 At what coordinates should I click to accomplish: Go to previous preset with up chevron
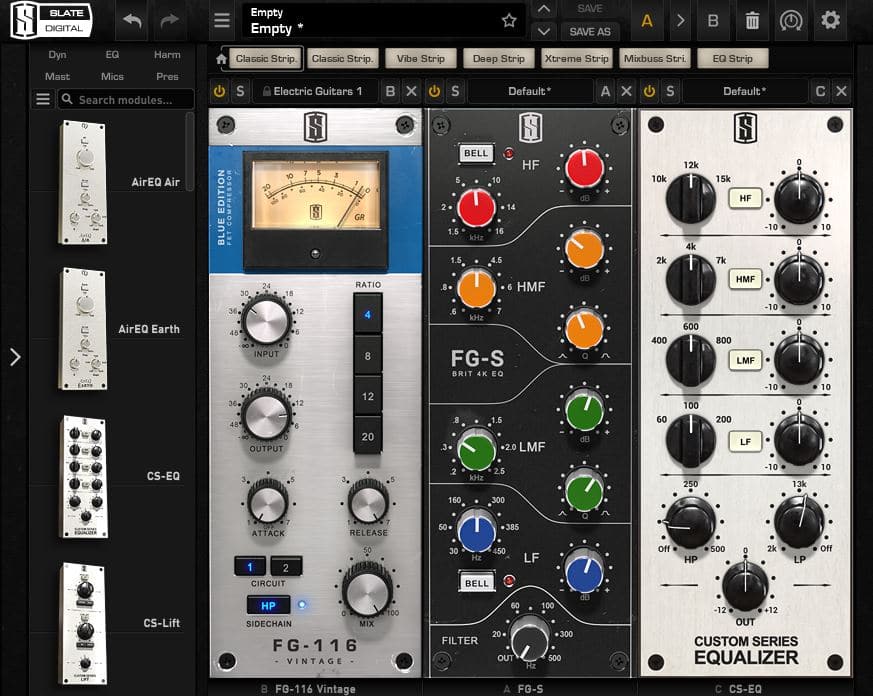pyautogui.click(x=543, y=9)
